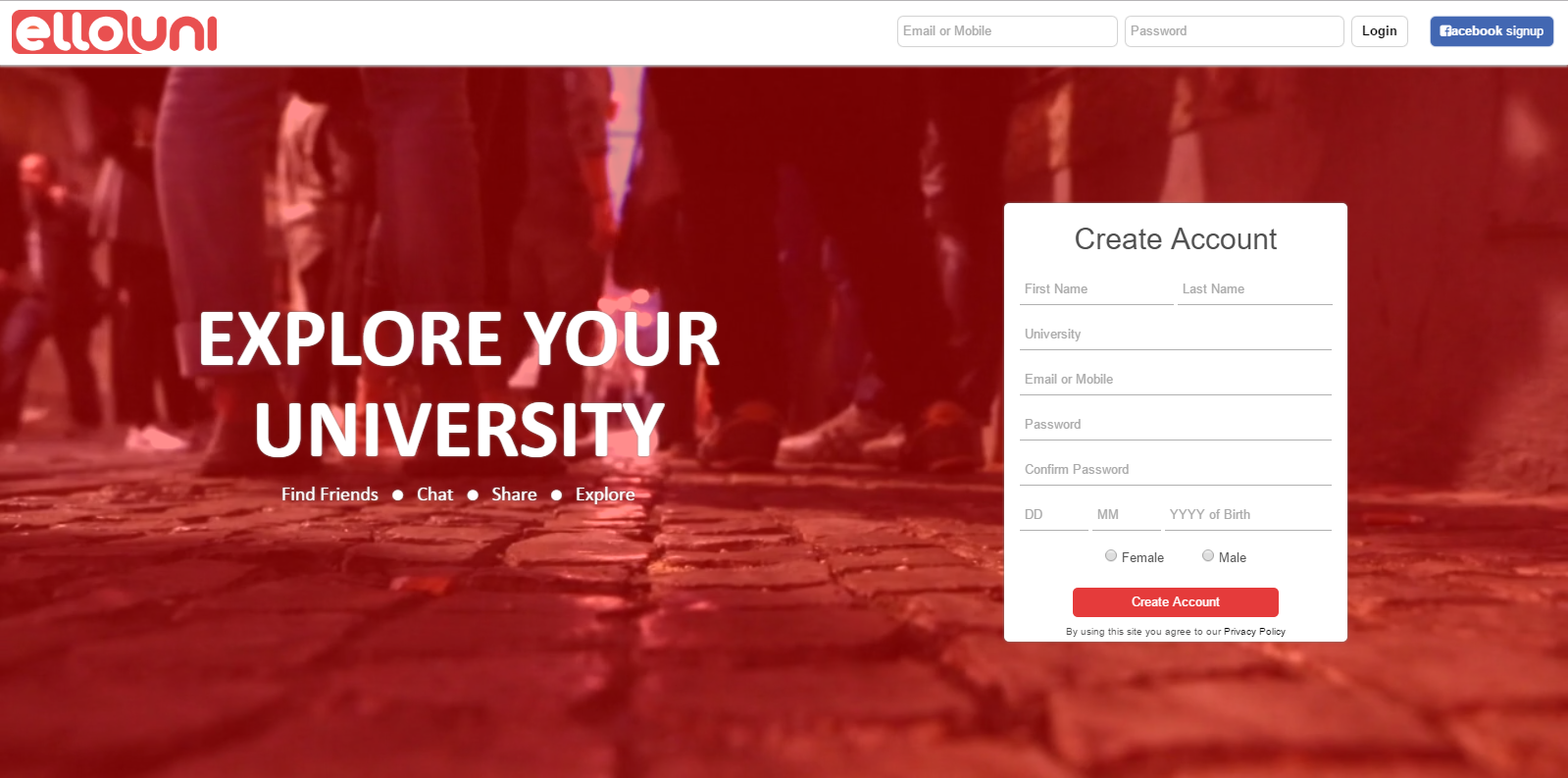Click the red Create Account button
This screenshot has height=778, width=1568.
[1175, 601]
